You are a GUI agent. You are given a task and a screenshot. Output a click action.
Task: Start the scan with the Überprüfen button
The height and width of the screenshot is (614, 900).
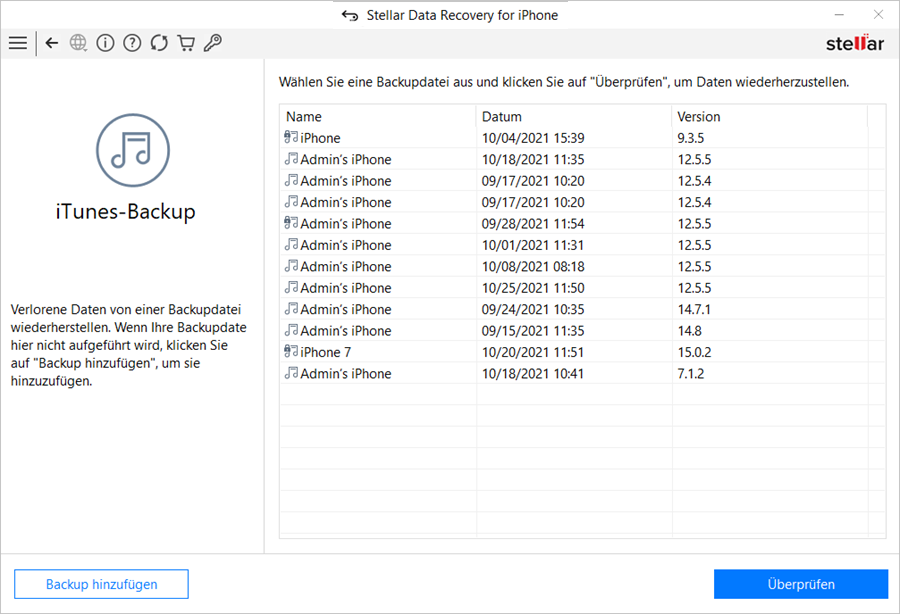pos(801,584)
